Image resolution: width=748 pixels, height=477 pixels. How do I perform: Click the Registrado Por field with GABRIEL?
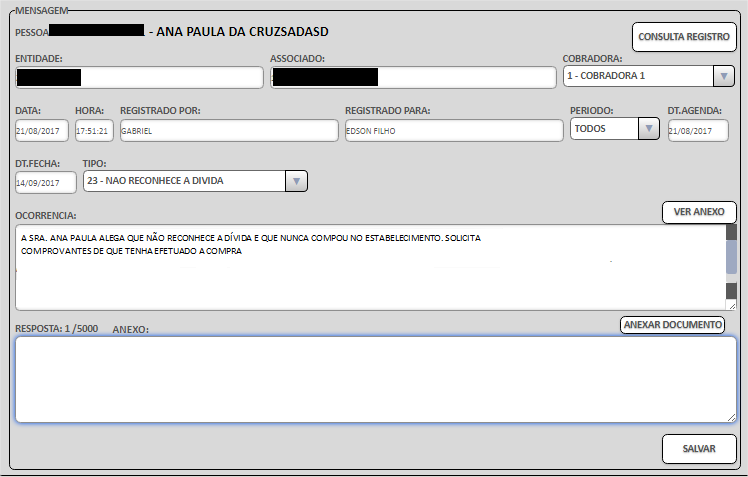(x=228, y=131)
